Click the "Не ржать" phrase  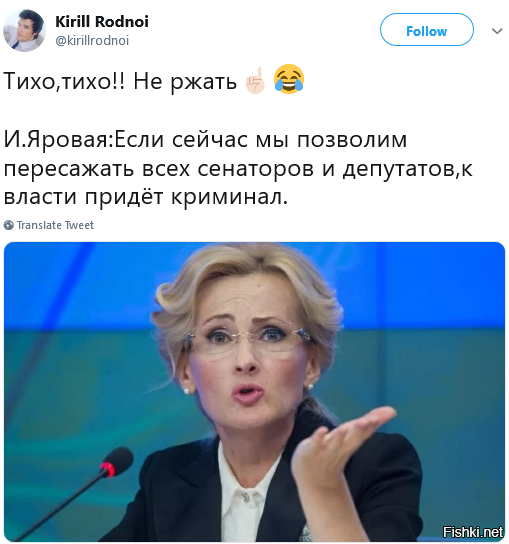[185, 83]
